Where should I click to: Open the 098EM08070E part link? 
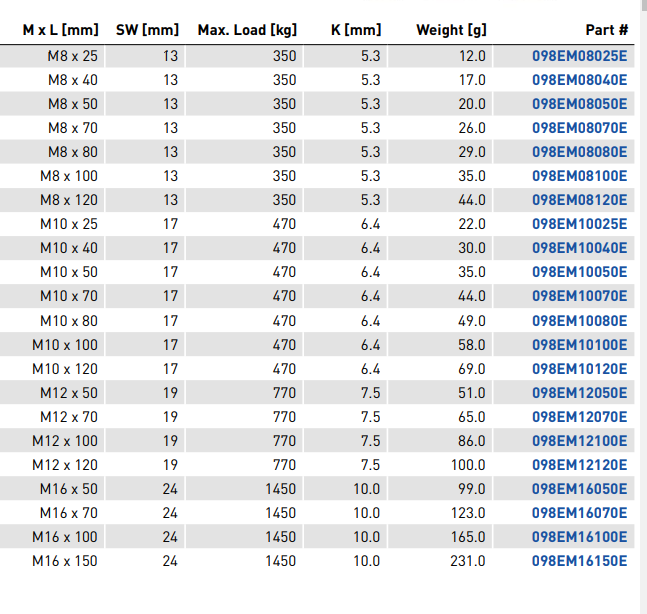click(579, 128)
